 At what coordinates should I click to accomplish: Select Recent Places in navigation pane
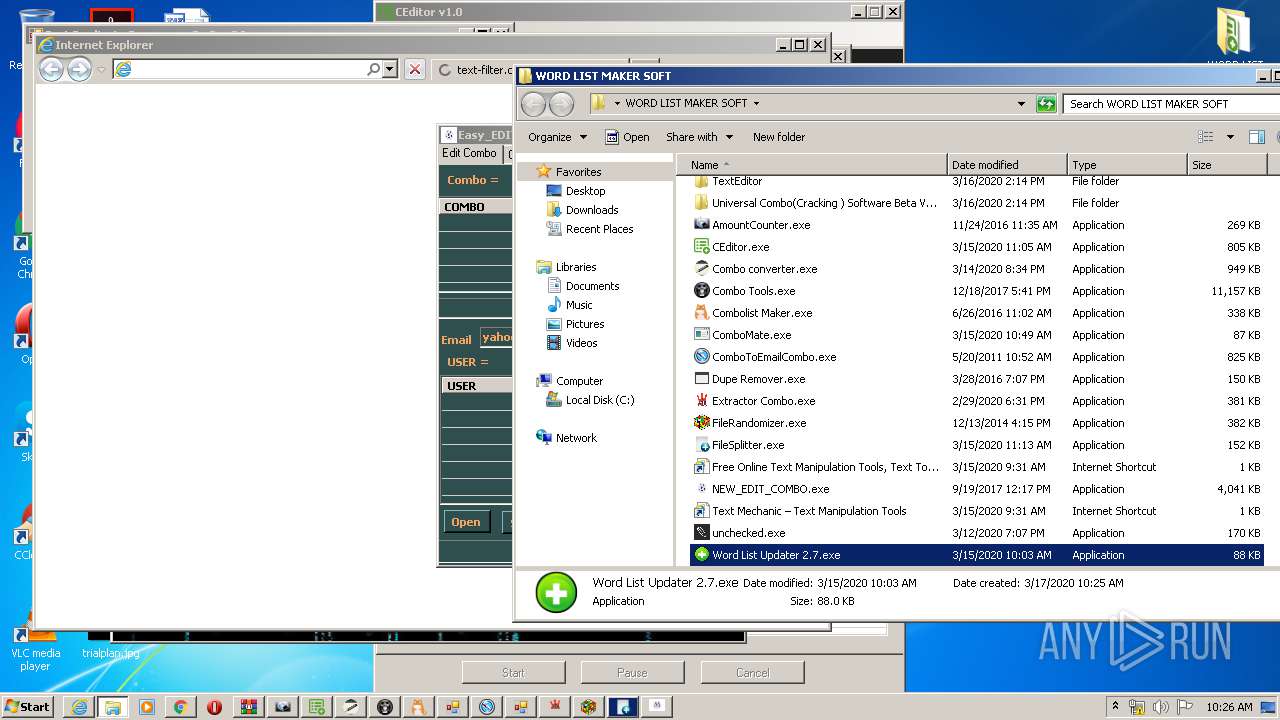coord(599,229)
